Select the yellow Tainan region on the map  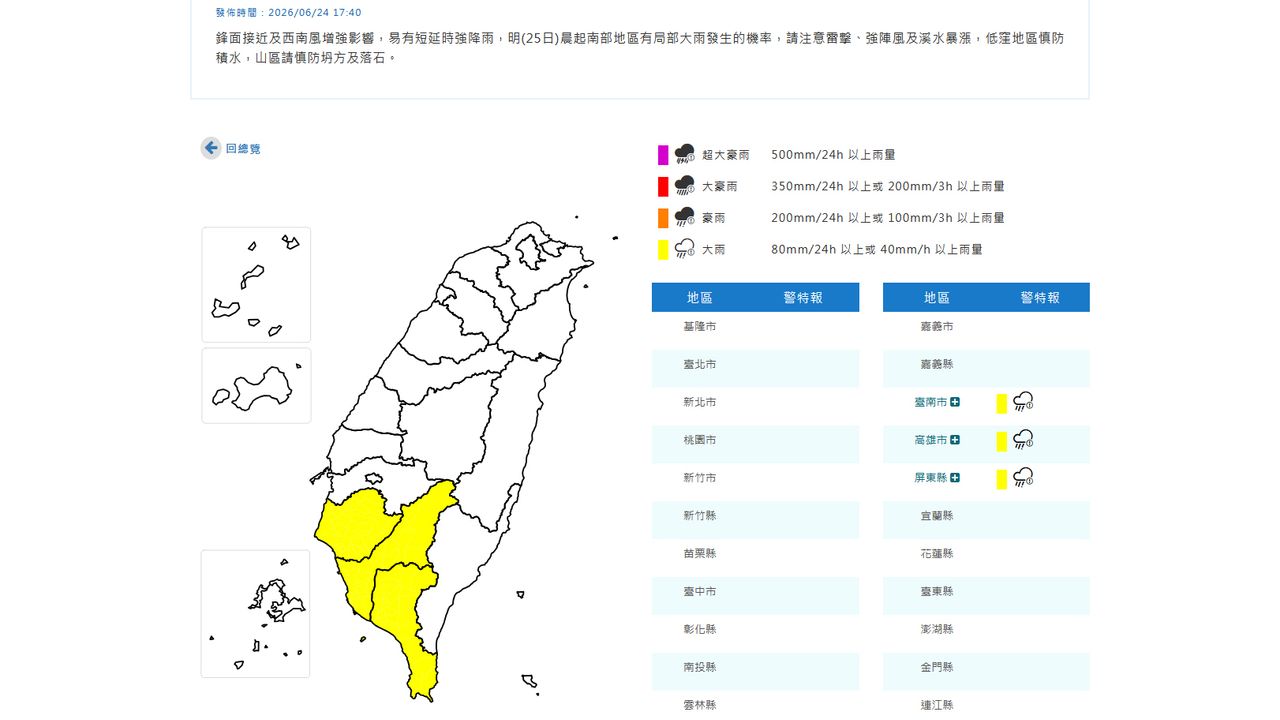(x=355, y=525)
